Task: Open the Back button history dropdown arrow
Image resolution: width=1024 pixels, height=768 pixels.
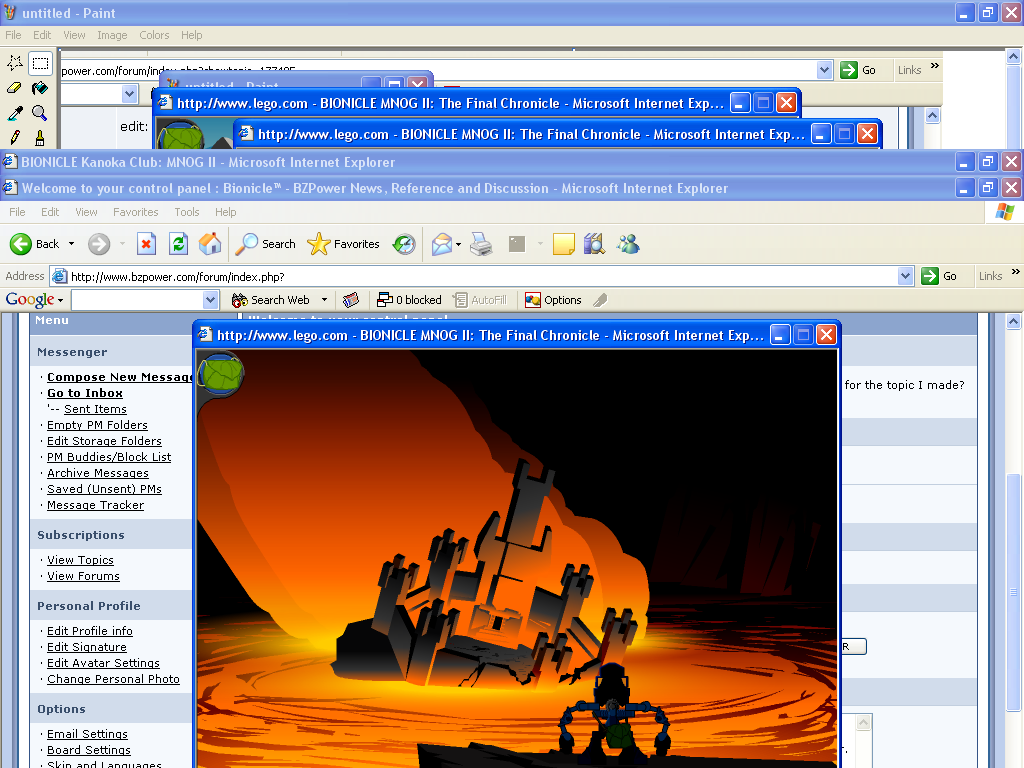Action: 71,244
